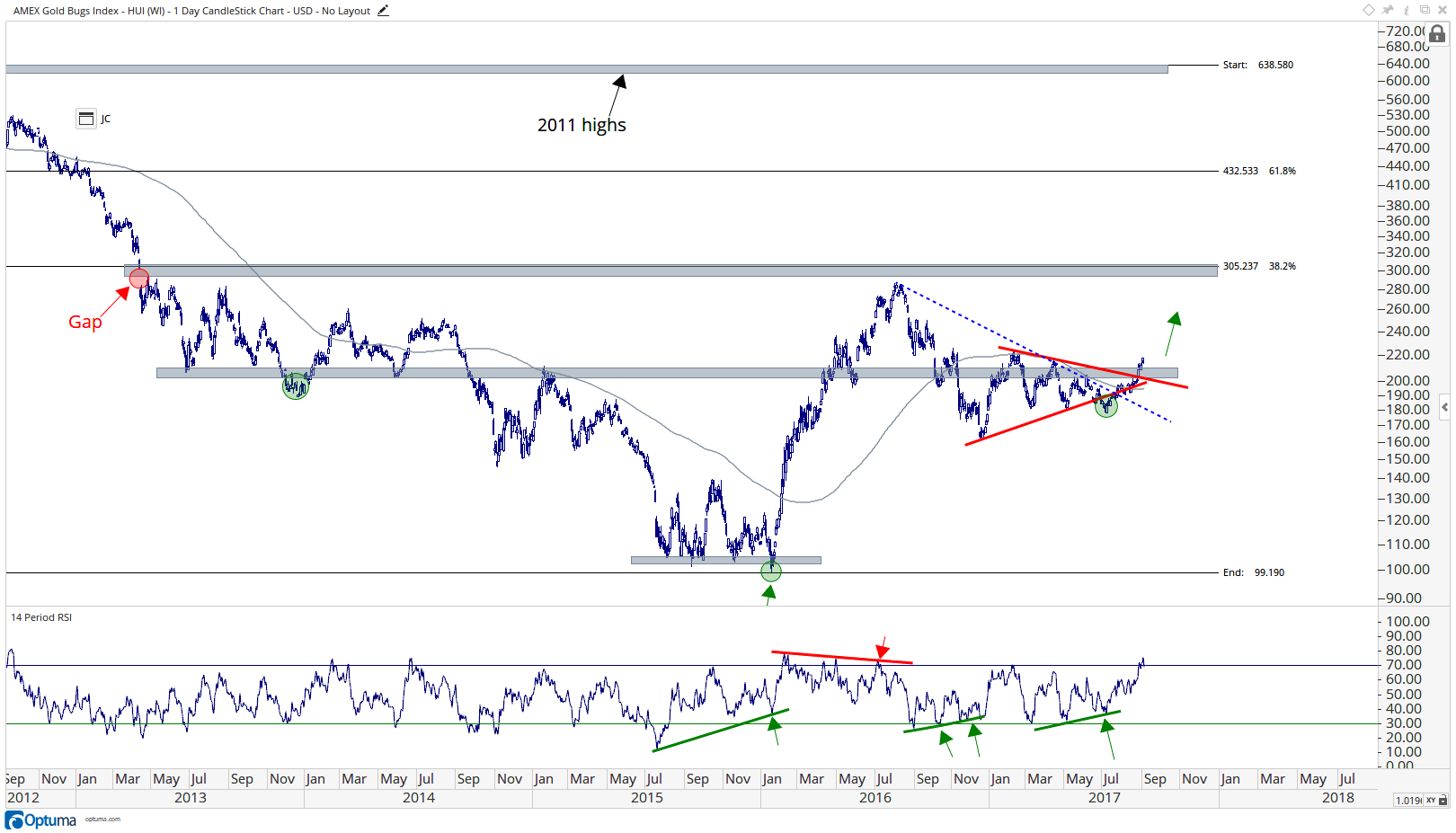Click the 2013 year label on time axis
The height and width of the screenshot is (833, 1456).
coord(191,798)
